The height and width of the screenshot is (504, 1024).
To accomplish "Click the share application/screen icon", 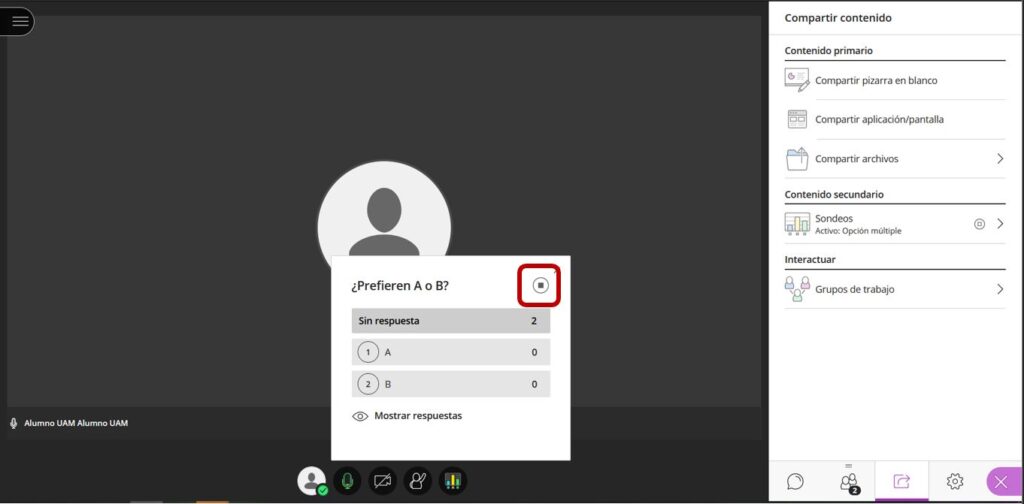I will coord(797,119).
